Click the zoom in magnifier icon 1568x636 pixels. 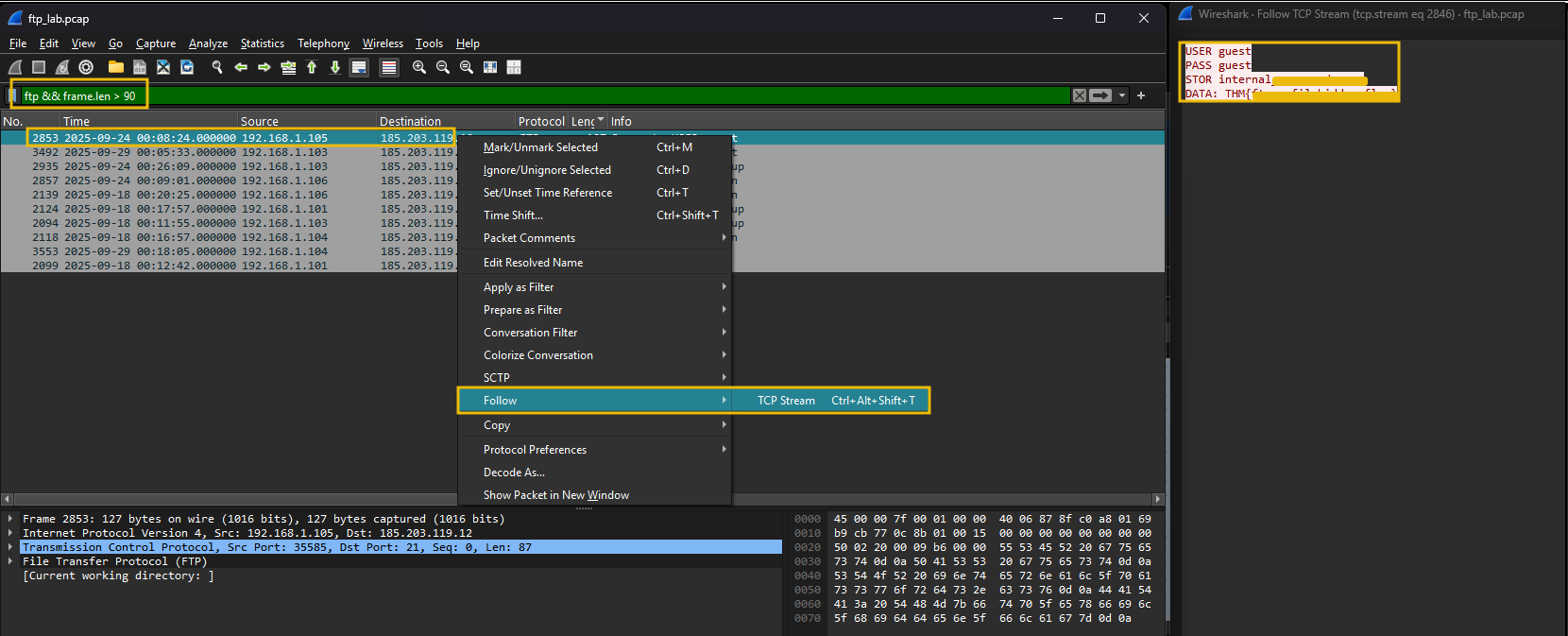[x=419, y=67]
